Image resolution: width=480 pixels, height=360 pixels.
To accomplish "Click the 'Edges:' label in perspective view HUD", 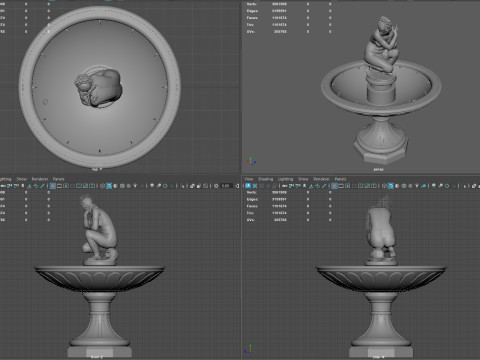I will [252, 11].
